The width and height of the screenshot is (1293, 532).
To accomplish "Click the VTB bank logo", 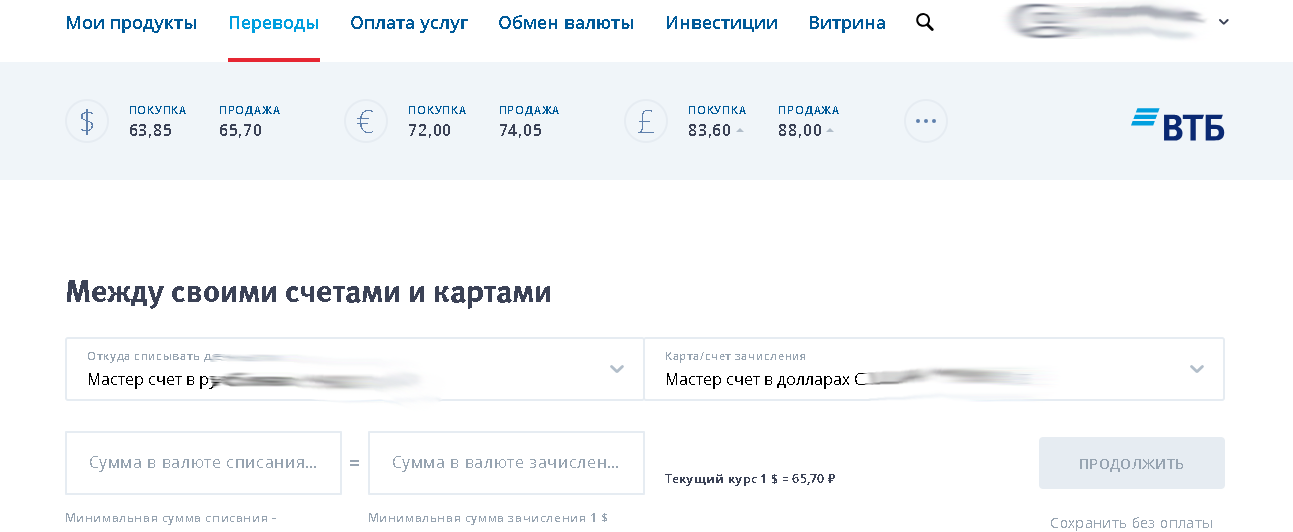I will pos(1178,124).
